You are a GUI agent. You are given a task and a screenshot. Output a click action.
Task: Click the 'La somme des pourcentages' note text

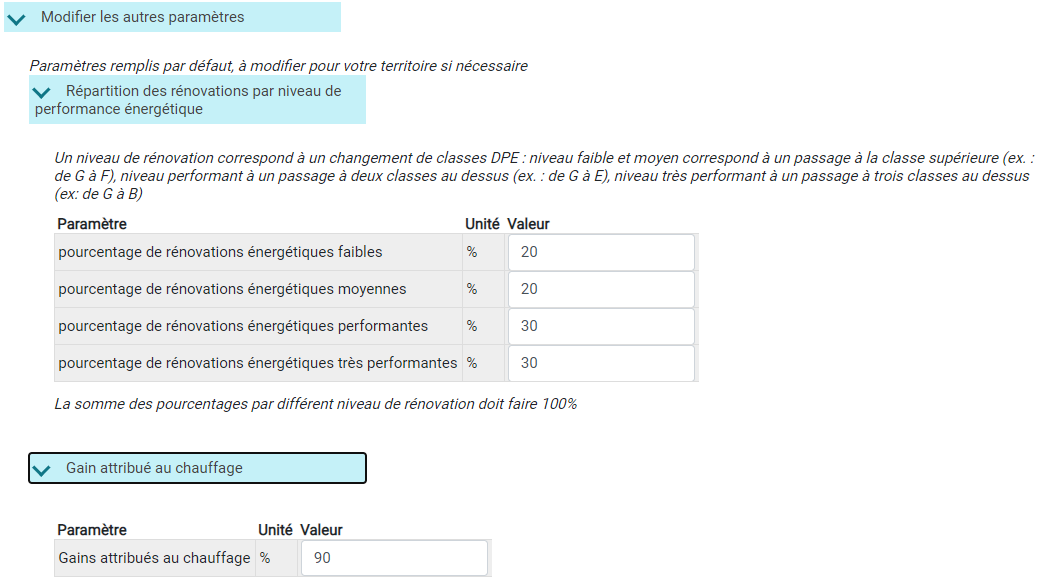click(316, 404)
